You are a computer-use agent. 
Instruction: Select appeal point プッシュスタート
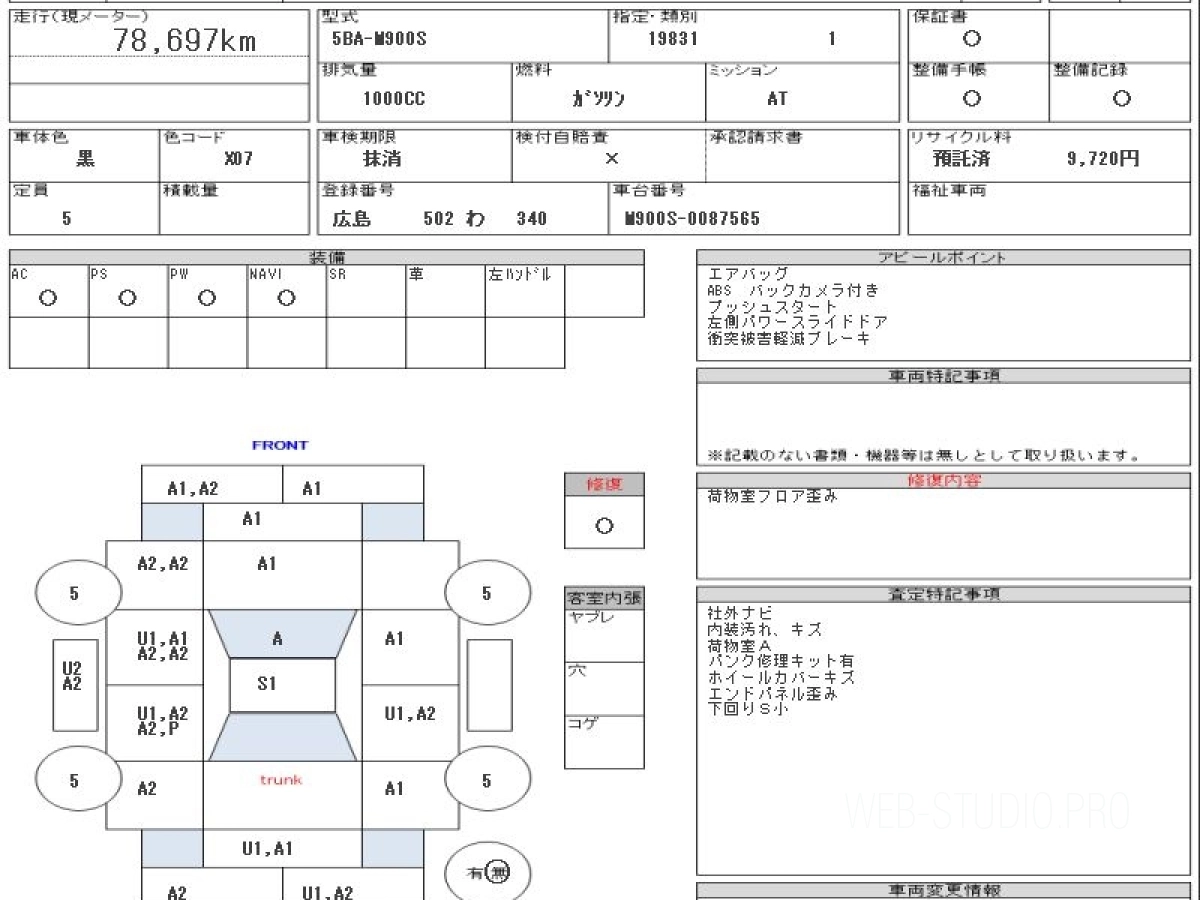(773, 306)
